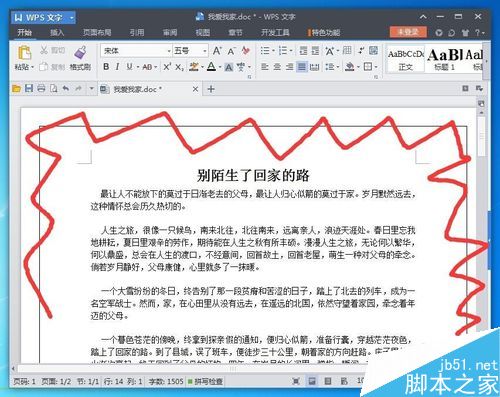The width and height of the screenshot is (500, 397).
Task: Add a new document tab with plus
Action: pos(211,89)
